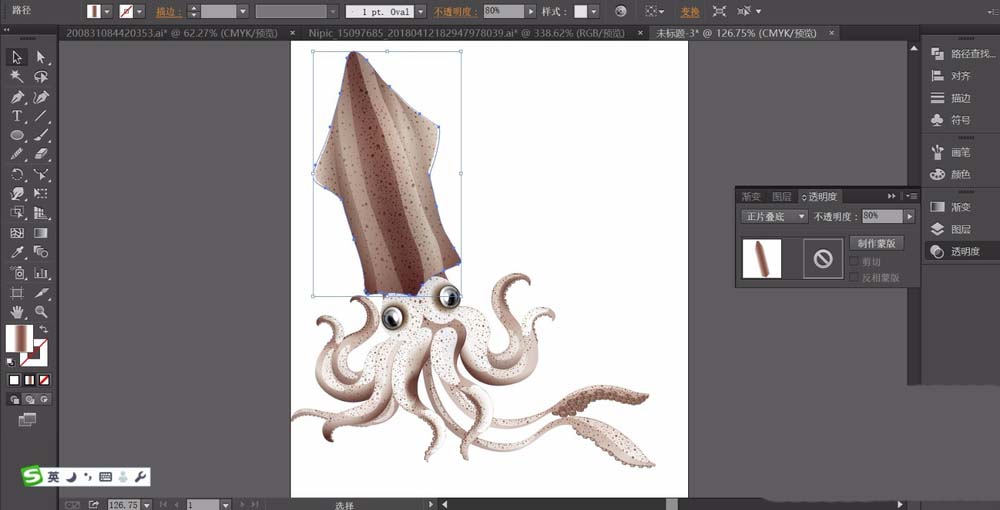Toggle the 剪切 checkbox in transparency panel
Image resolution: width=1000 pixels, height=510 pixels.
tap(854, 262)
